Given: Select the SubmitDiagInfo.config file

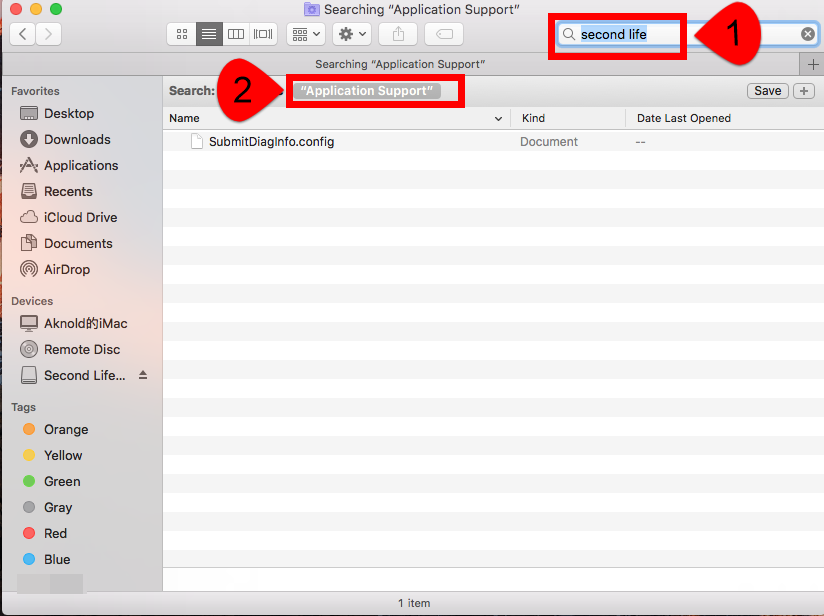Looking at the screenshot, I should (271, 142).
